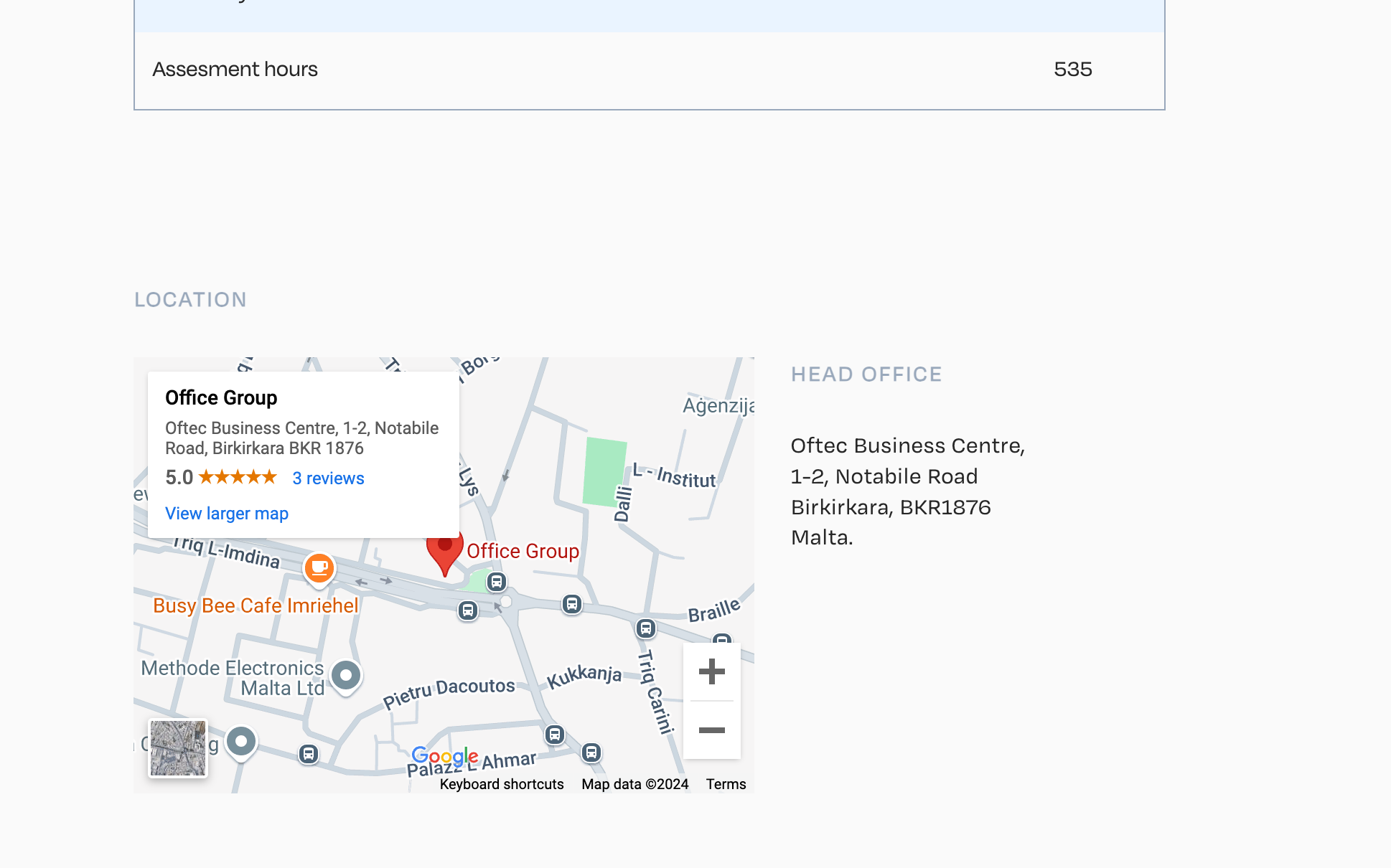Click the L - Institut street label
Image resolution: width=1391 pixels, height=868 pixels.
click(675, 476)
